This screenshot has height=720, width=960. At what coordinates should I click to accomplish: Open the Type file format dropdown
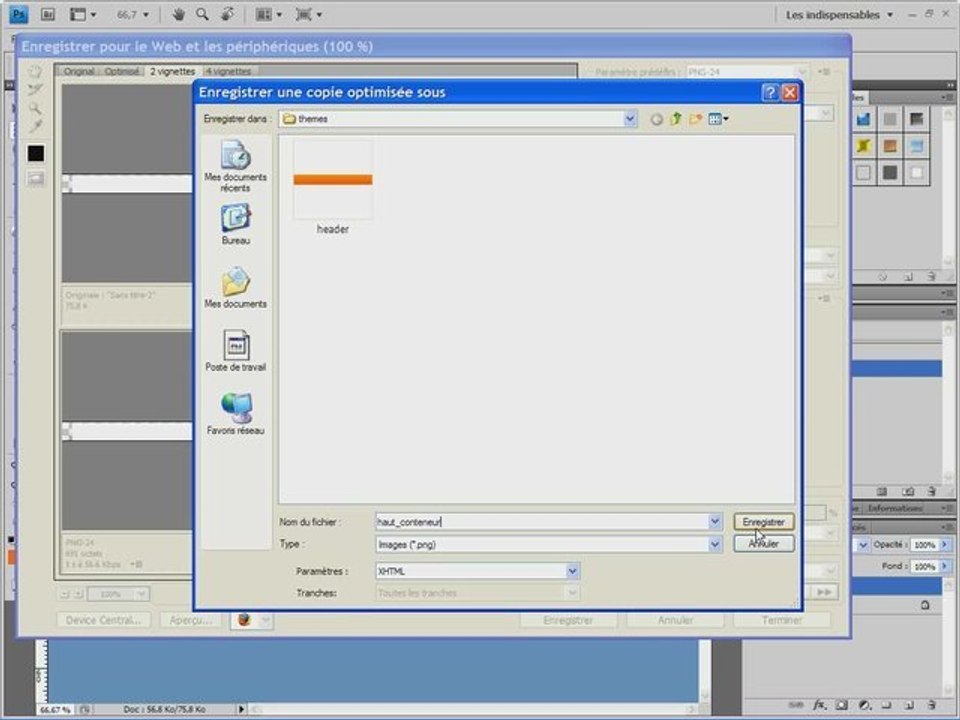[x=715, y=544]
